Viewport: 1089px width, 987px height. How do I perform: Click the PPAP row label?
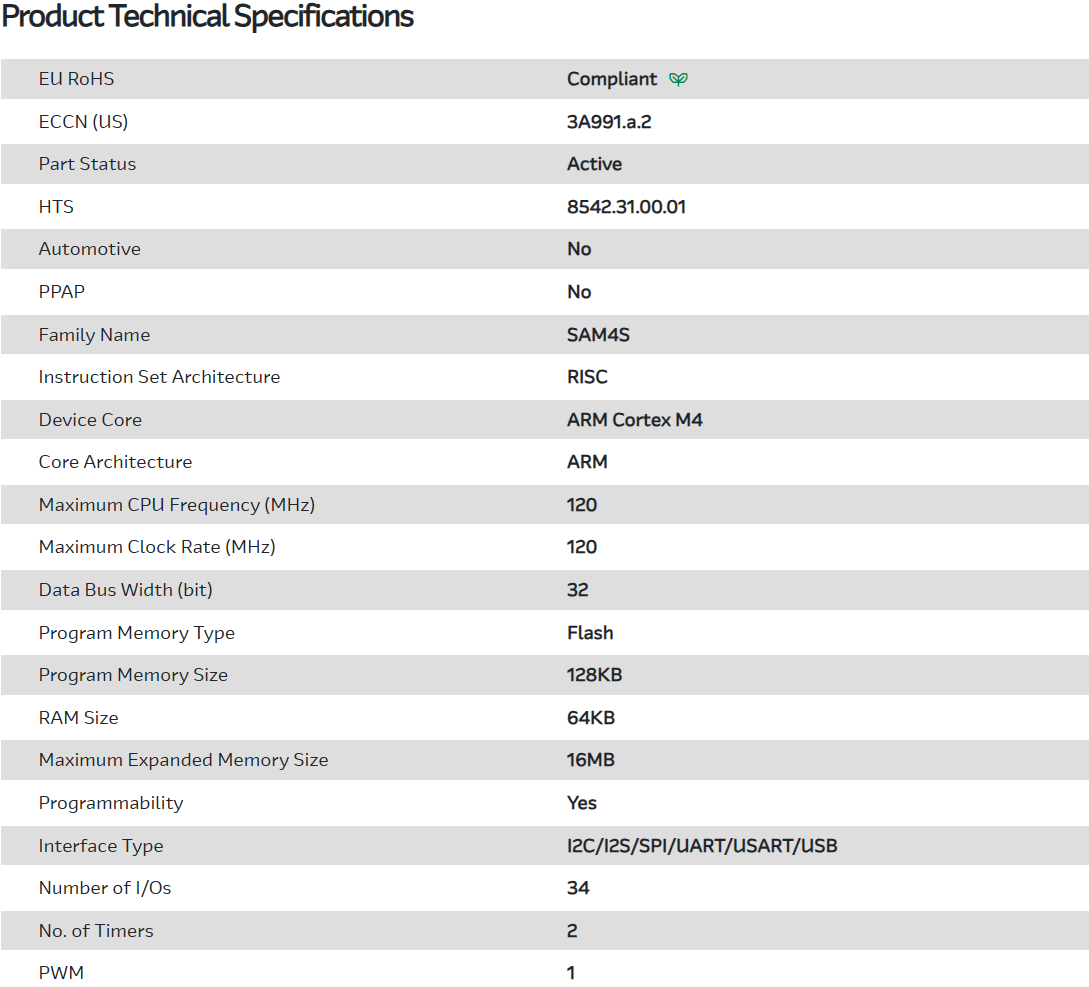(x=62, y=292)
